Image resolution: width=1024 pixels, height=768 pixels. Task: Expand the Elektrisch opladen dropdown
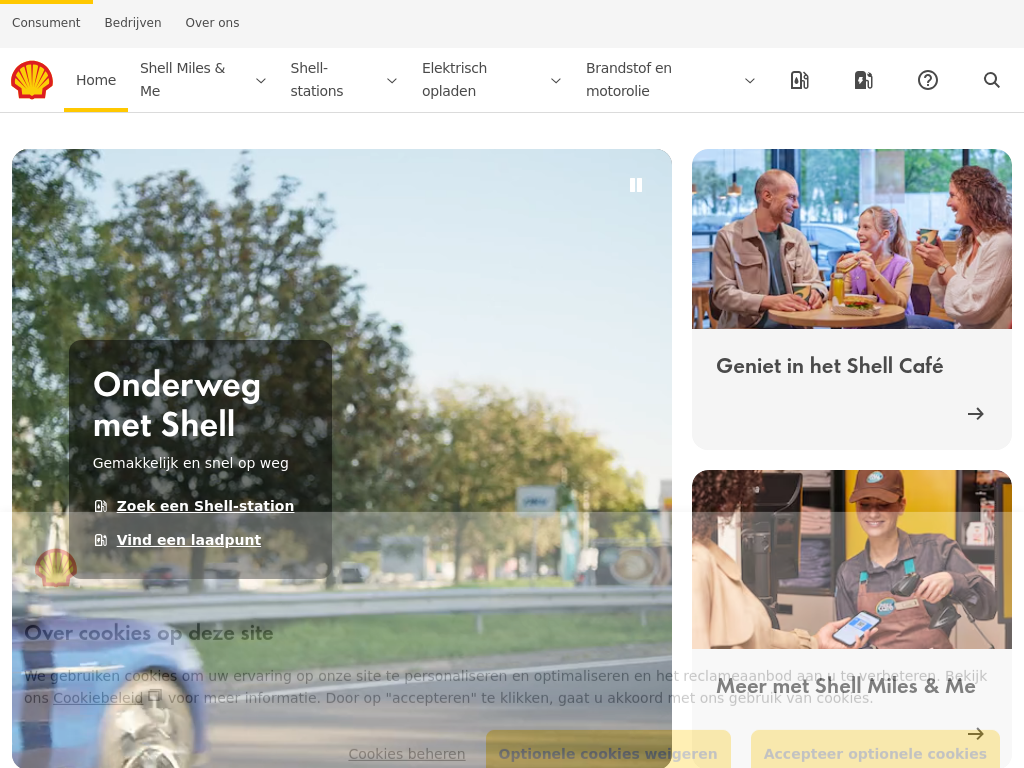[555, 80]
